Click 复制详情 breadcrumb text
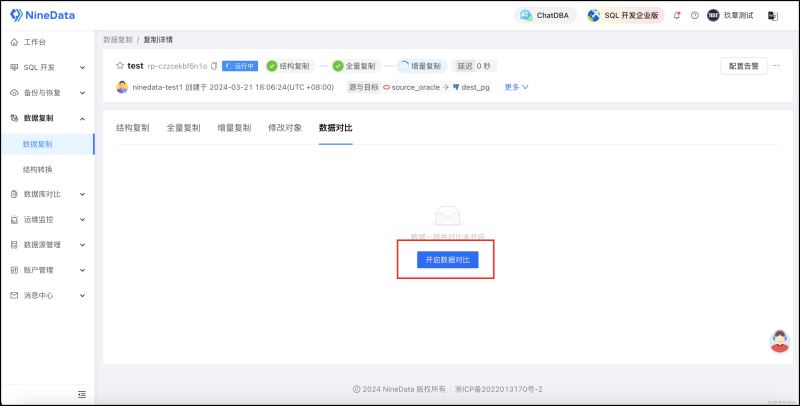Screen dimensions: 800x406 tap(158, 39)
